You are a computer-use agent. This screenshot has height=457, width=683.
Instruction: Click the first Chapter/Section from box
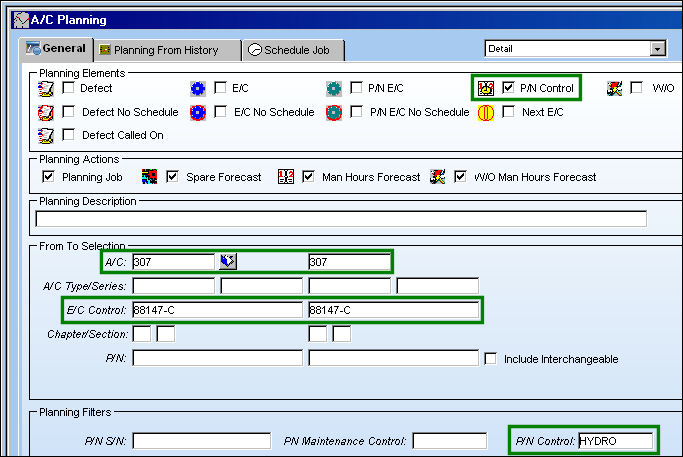point(142,334)
